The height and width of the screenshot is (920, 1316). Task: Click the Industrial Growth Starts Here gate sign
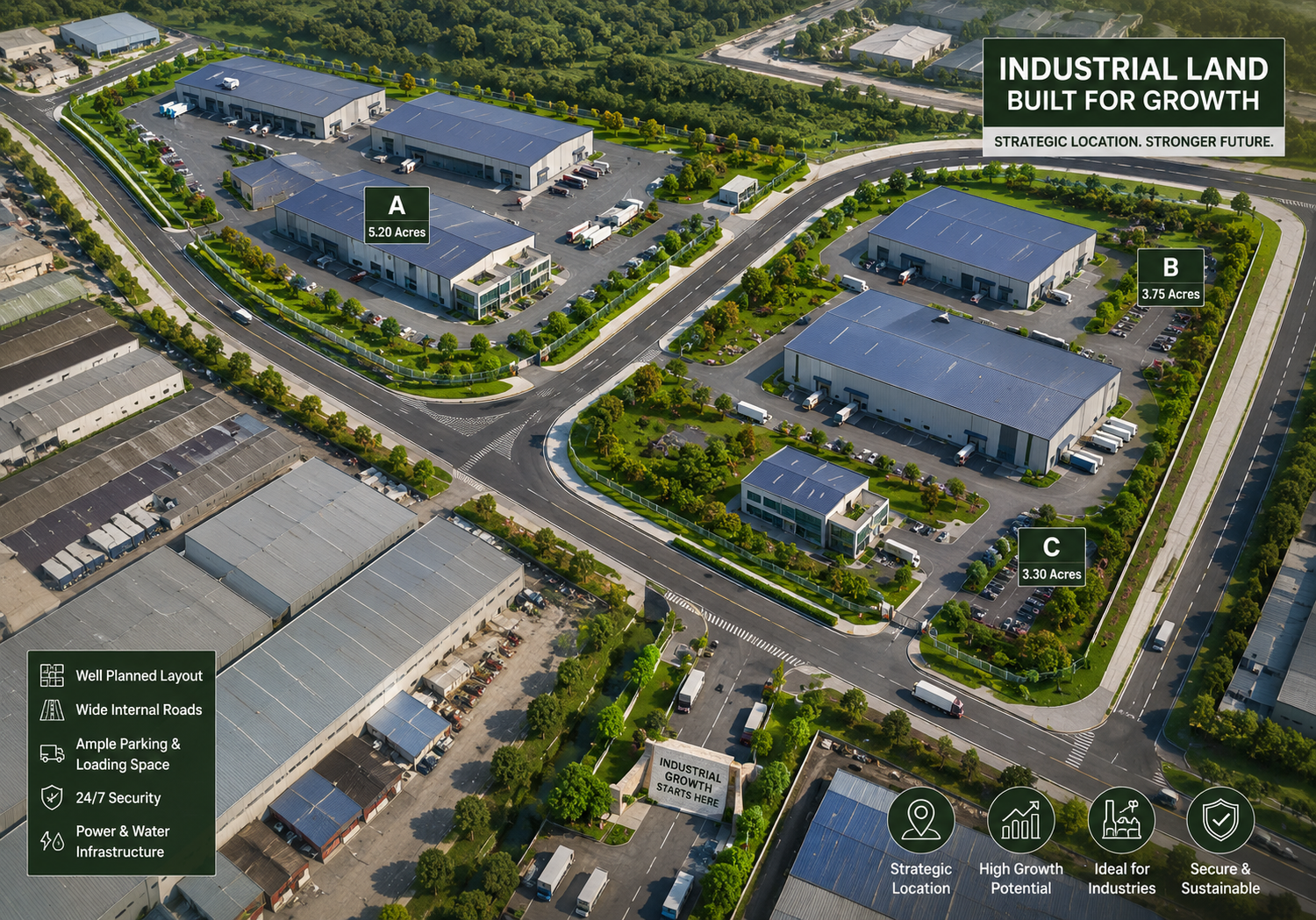click(689, 781)
